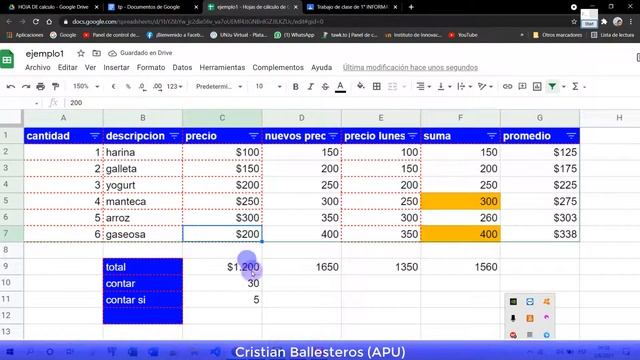Open the functions sigma icon
Viewport: 640px width, 360px height.
575,87
